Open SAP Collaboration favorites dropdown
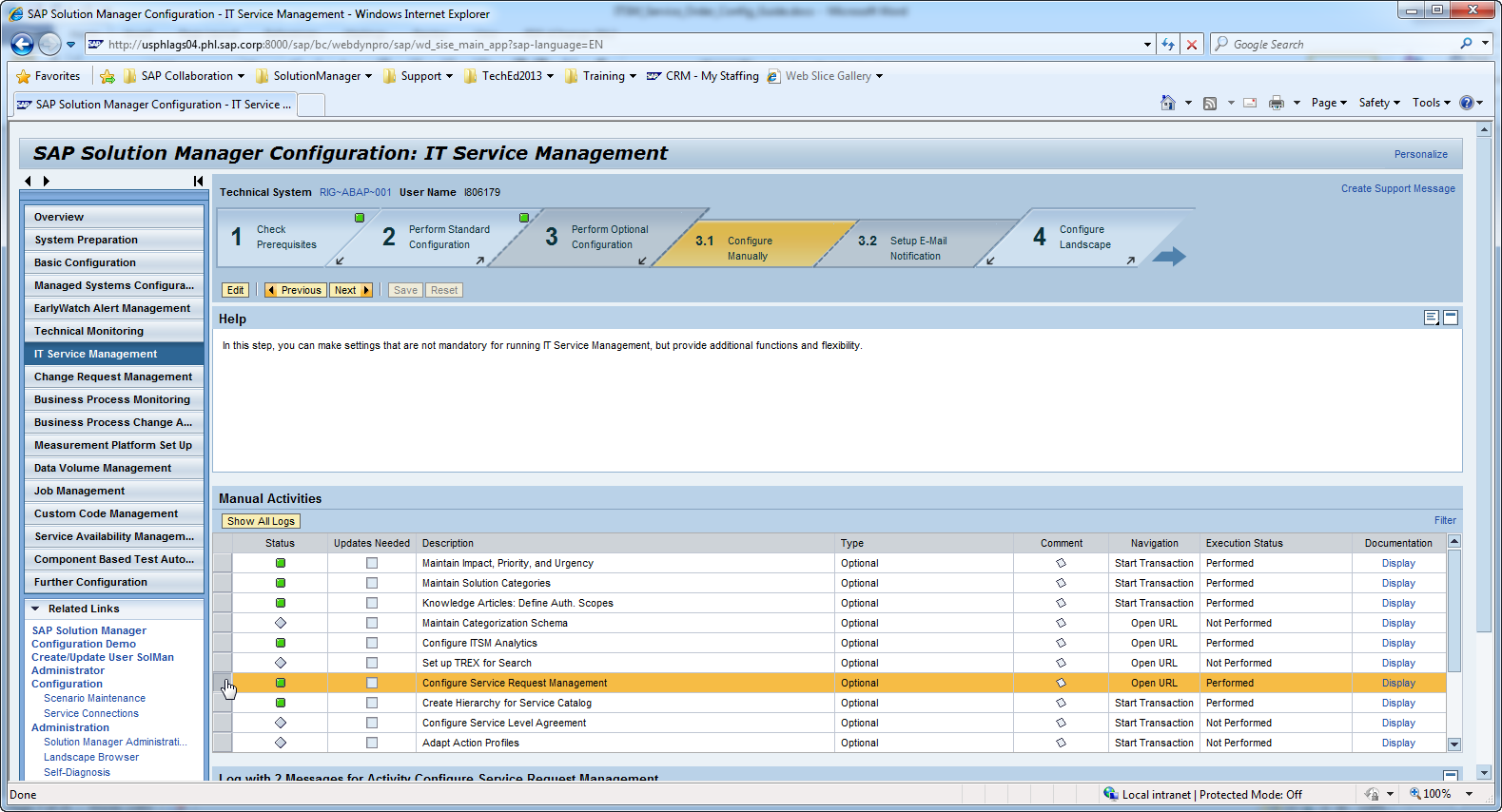 pyautogui.click(x=242, y=76)
